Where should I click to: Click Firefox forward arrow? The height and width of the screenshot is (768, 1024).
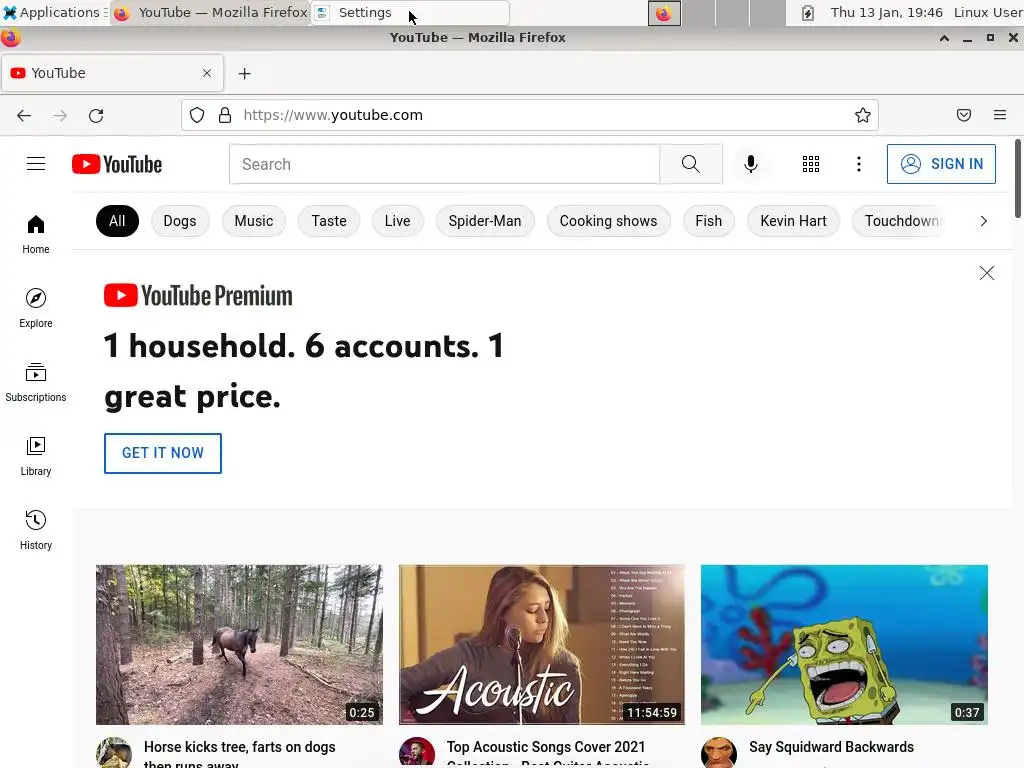pyautogui.click(x=60, y=116)
